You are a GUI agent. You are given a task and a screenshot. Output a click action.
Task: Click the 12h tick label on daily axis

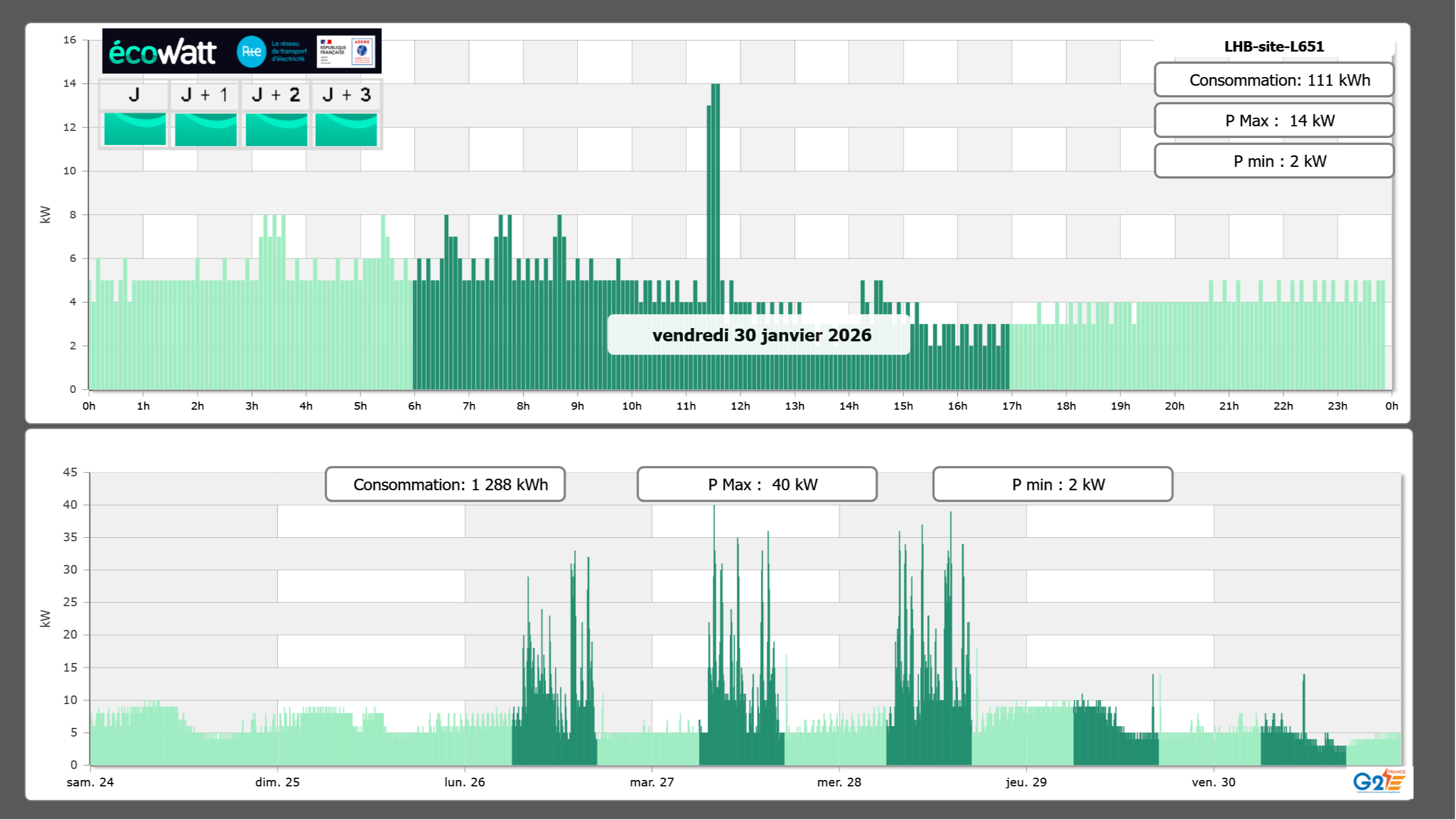(740, 406)
